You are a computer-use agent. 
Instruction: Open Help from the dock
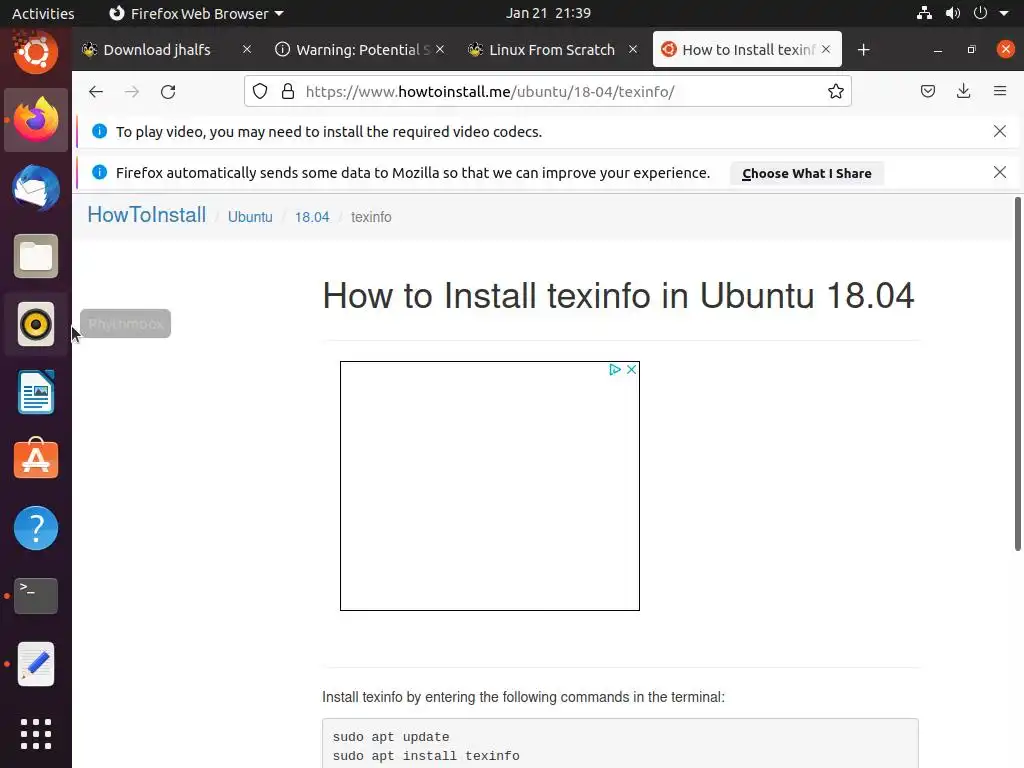(36, 528)
